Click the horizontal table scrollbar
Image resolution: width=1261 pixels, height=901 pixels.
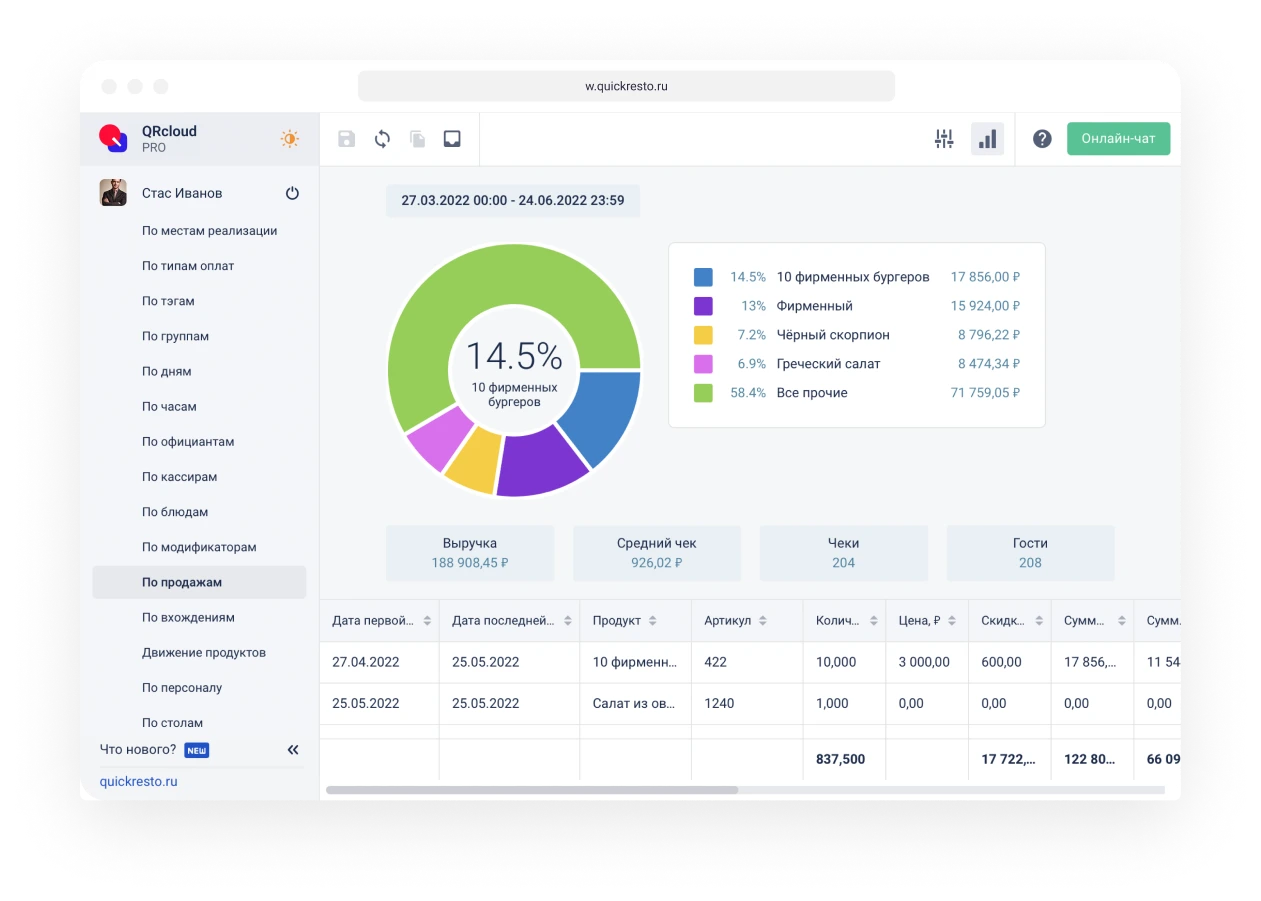click(532, 790)
